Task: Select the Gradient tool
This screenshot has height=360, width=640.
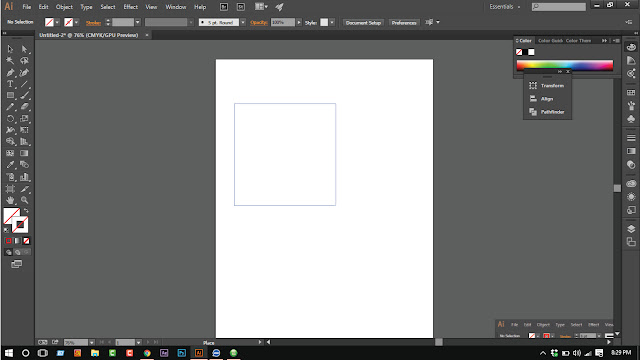Action: [24, 153]
